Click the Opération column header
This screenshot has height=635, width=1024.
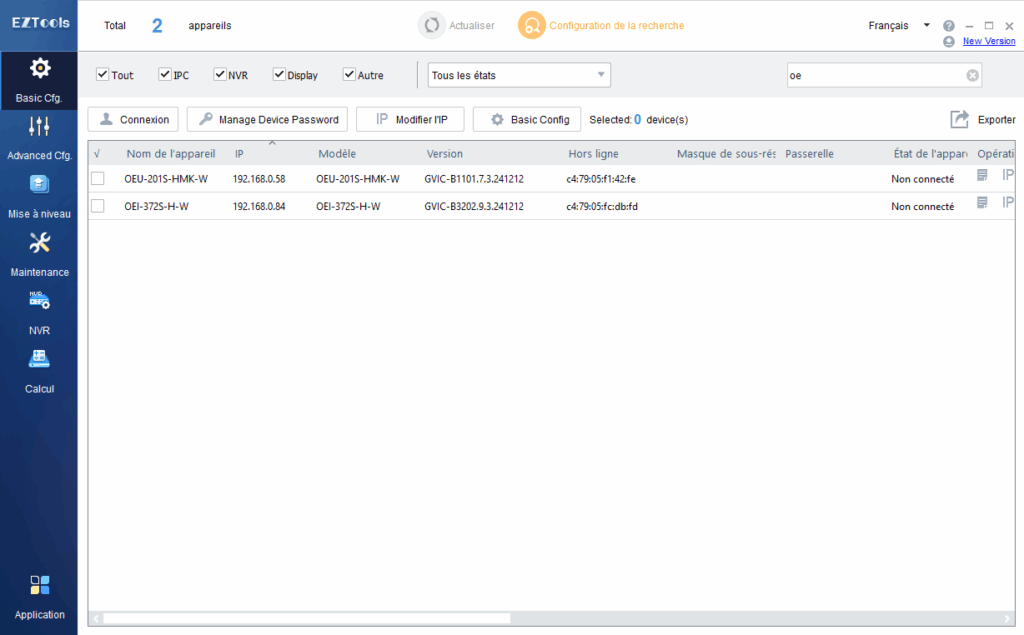[x=995, y=154]
